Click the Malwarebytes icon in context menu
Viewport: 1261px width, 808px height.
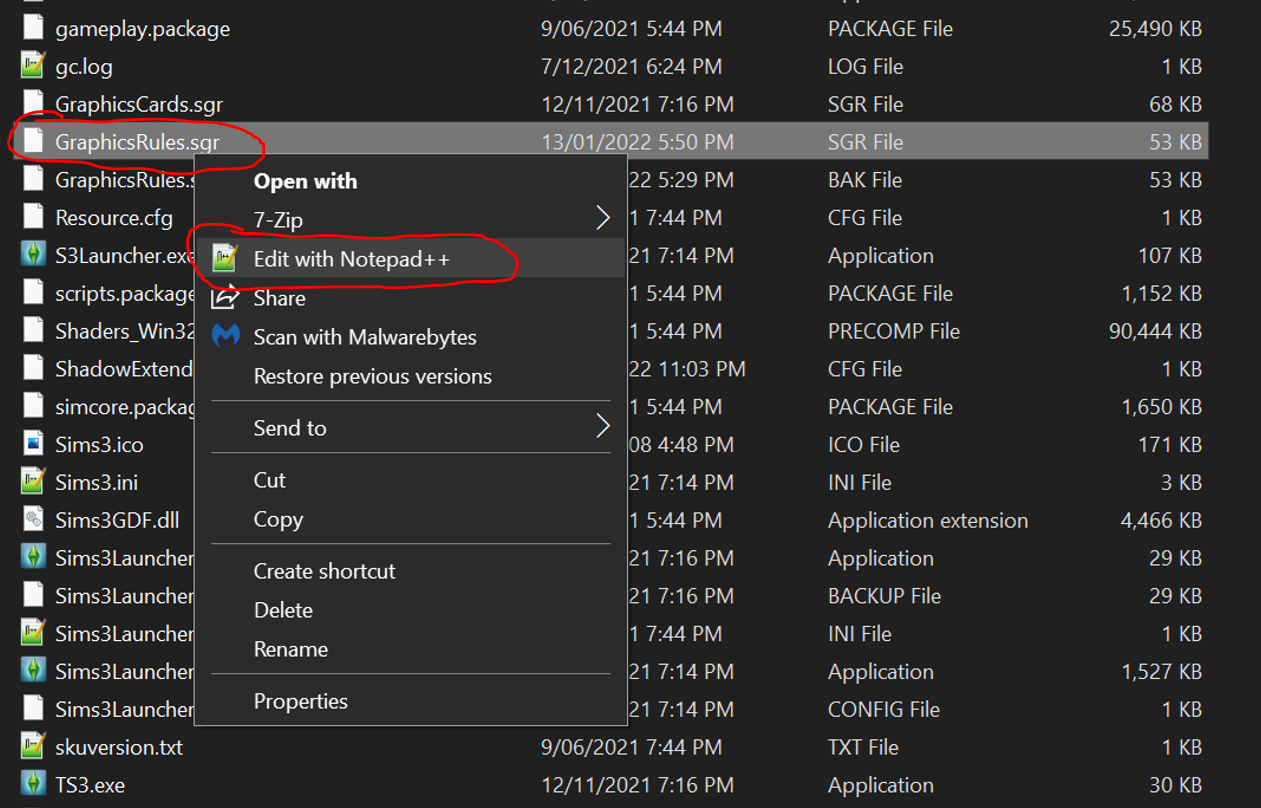point(226,337)
